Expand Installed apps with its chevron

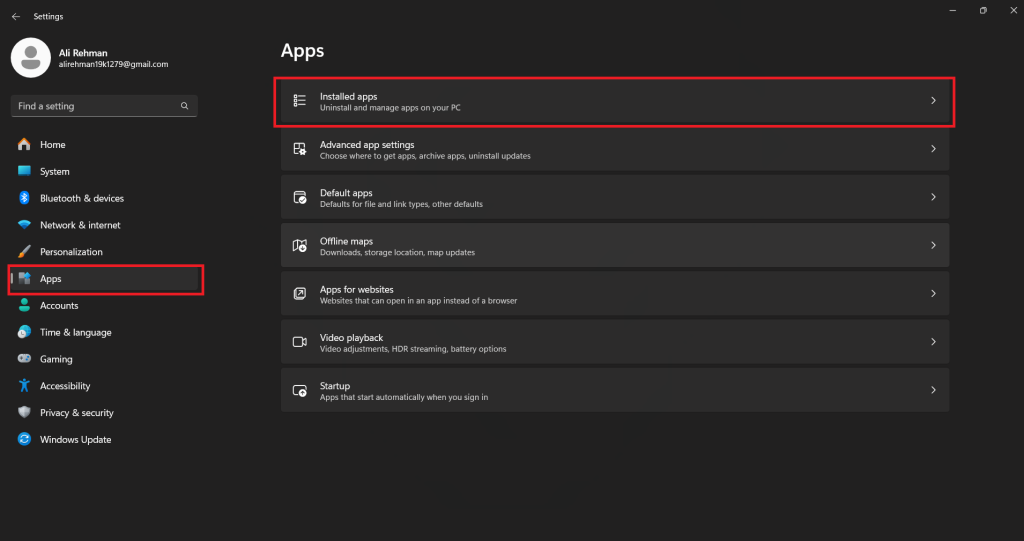click(x=933, y=101)
